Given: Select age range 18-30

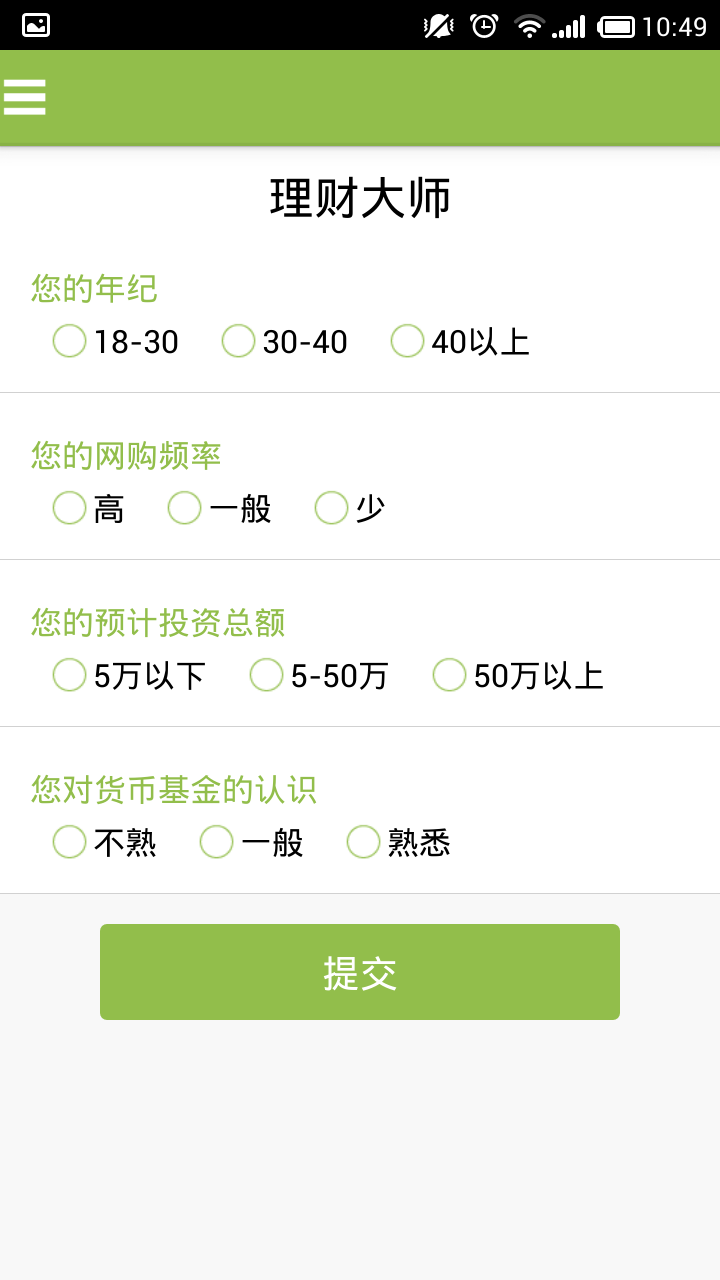Looking at the screenshot, I should point(70,341).
